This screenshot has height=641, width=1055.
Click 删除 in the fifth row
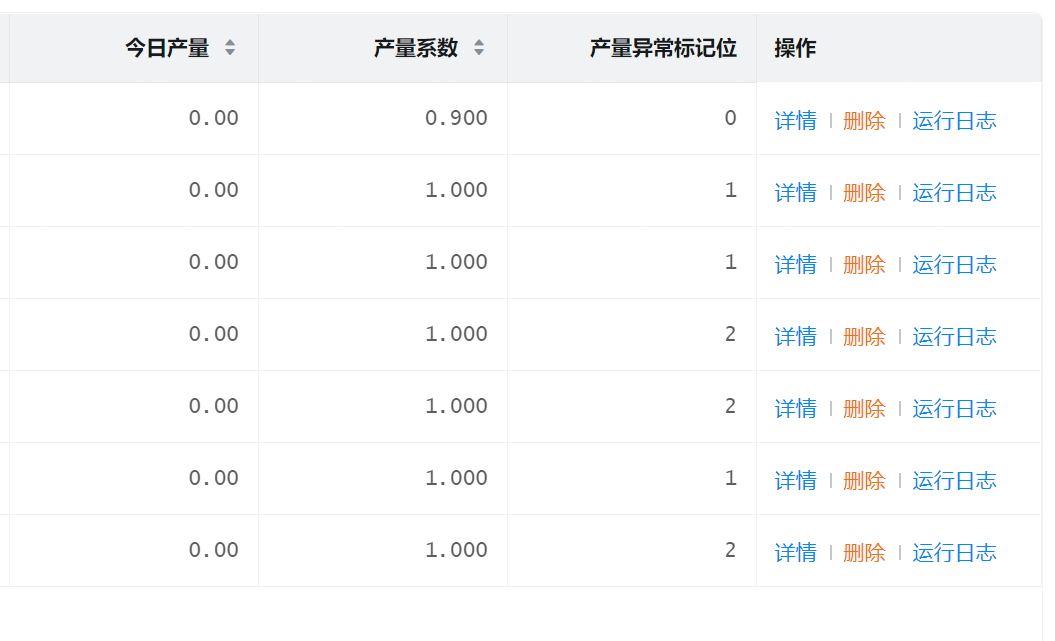click(864, 409)
